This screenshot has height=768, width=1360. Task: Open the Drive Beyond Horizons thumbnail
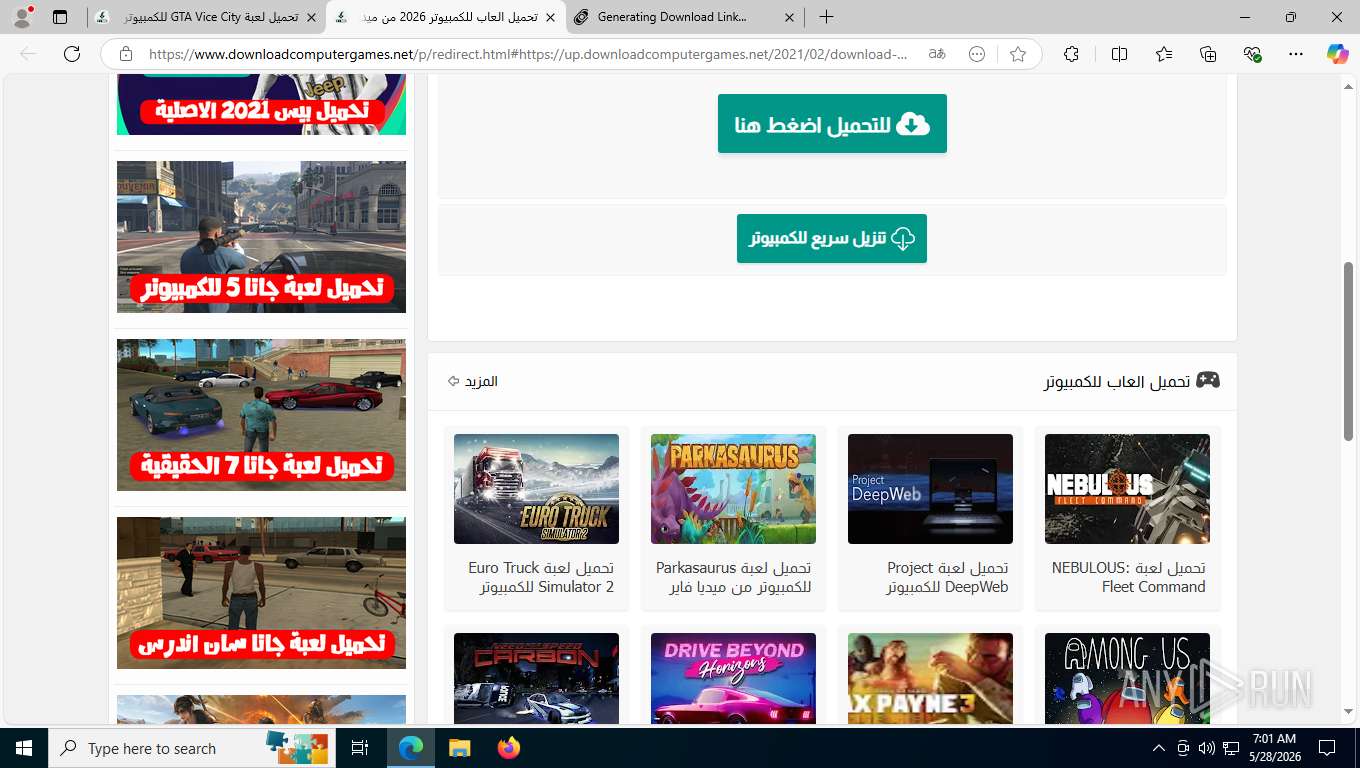tap(733, 678)
